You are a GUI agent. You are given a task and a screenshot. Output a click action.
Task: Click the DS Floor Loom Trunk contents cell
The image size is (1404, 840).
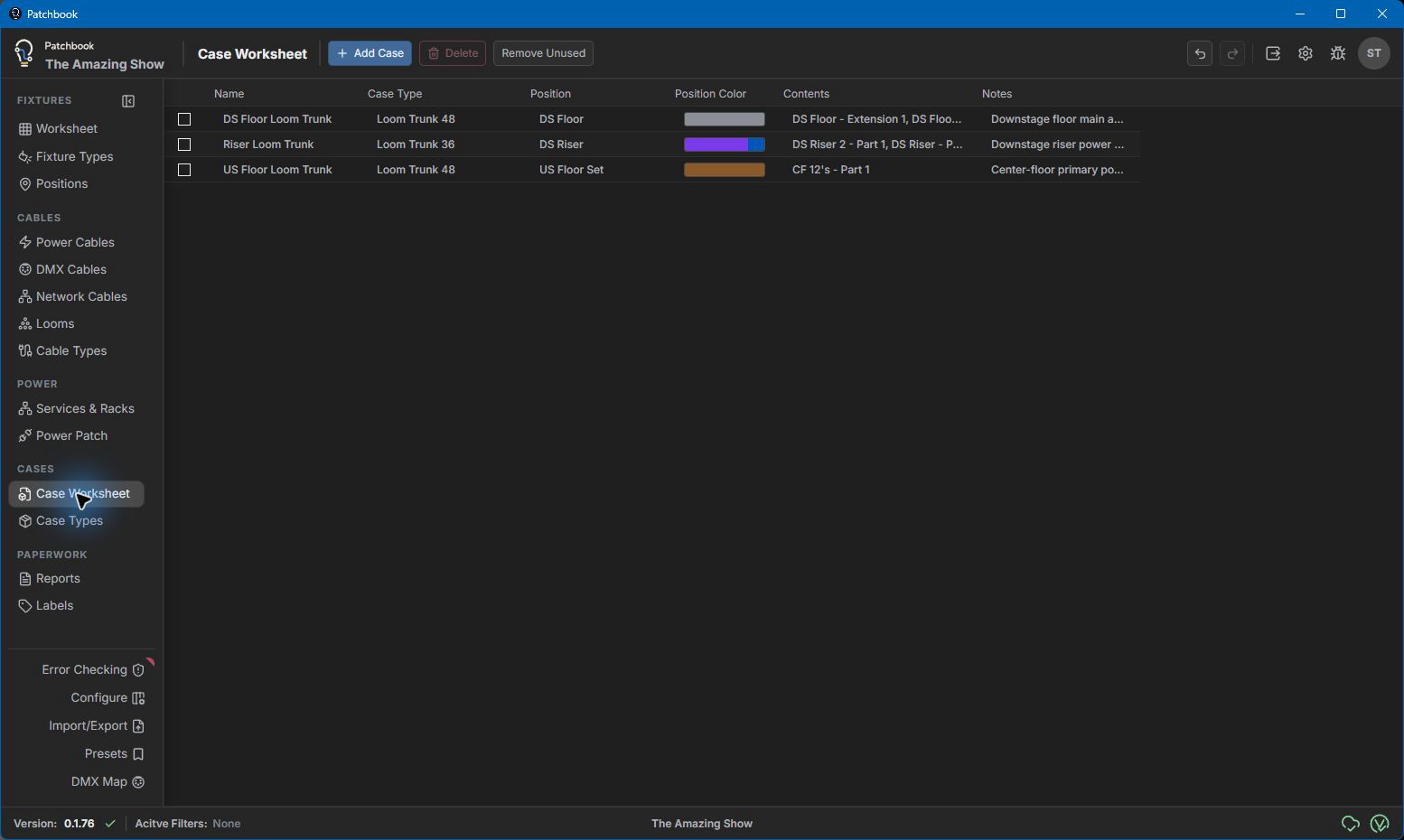878,119
